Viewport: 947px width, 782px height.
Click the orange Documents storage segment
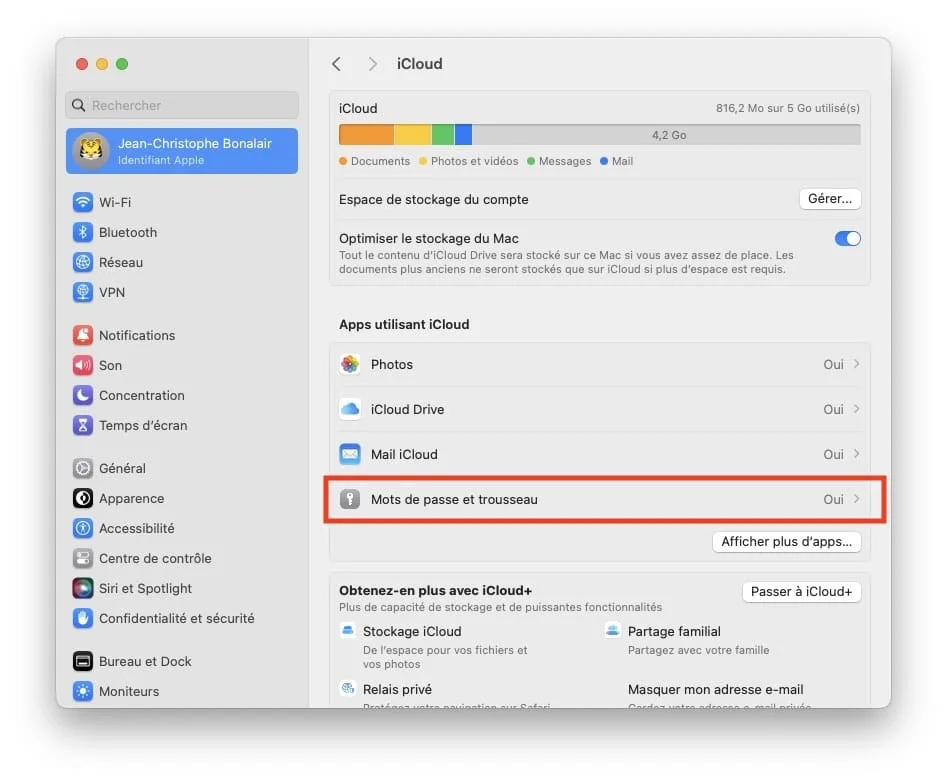coord(366,135)
